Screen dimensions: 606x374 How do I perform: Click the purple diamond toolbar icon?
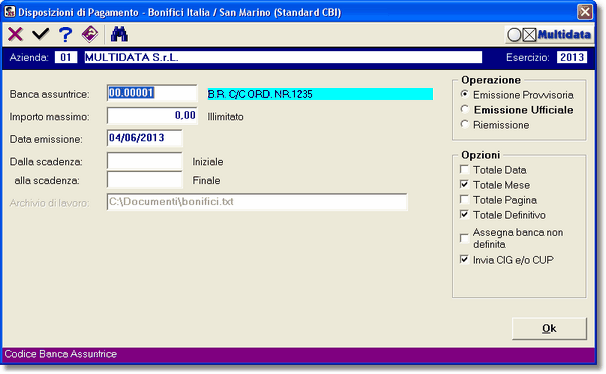pos(90,34)
